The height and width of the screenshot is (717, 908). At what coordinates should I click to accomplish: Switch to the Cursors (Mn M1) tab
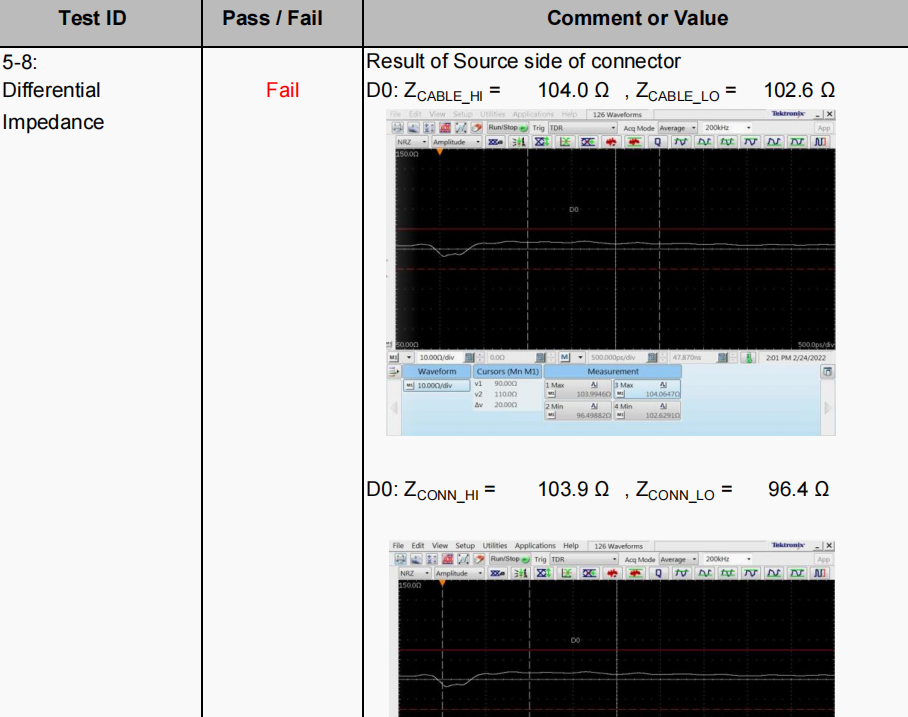(506, 371)
